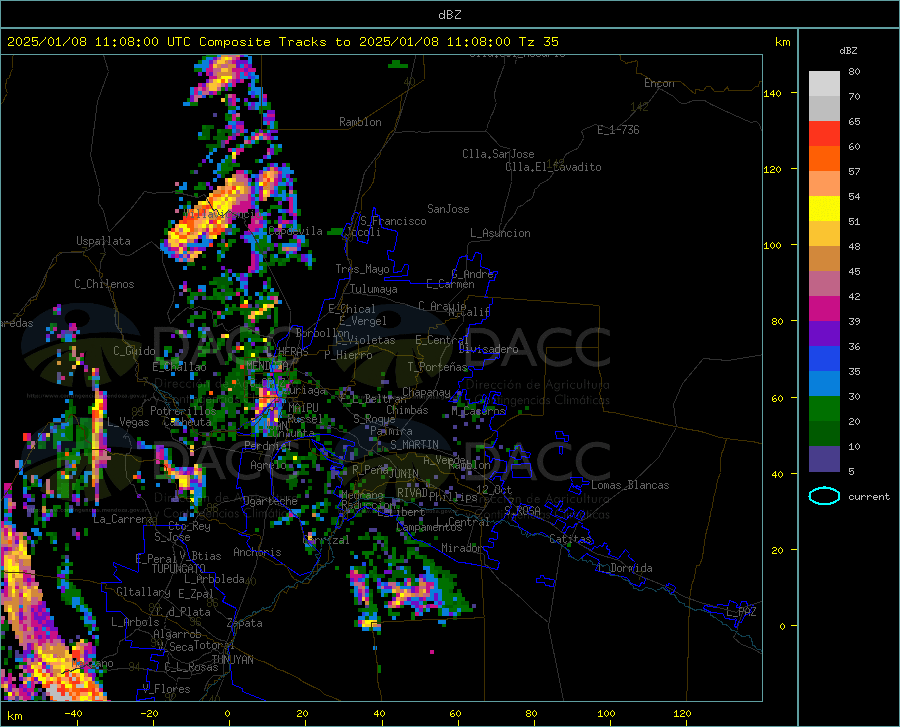Click the Catitas label

(570, 539)
